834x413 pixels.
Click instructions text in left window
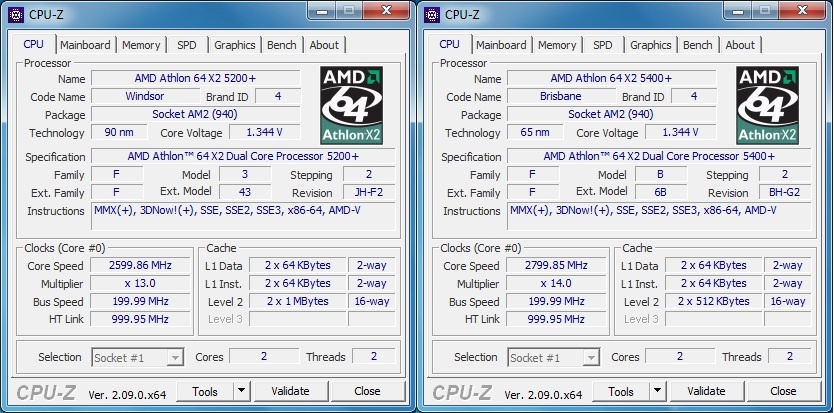coord(228,211)
